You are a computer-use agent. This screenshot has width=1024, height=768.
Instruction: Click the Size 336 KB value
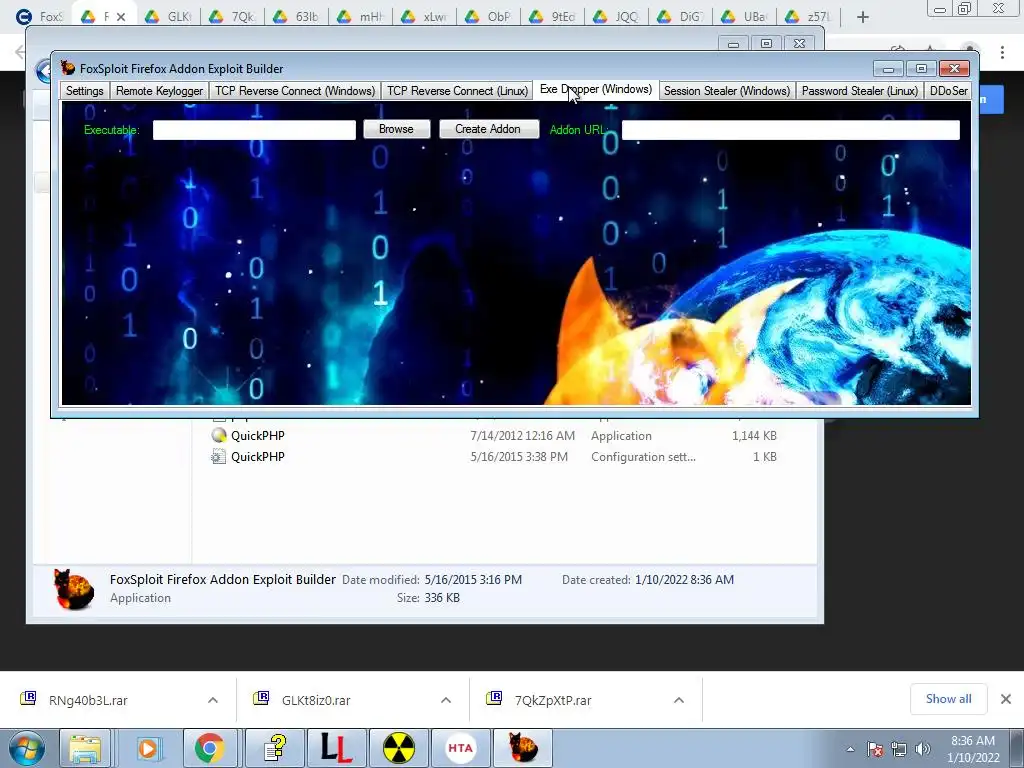(442, 598)
